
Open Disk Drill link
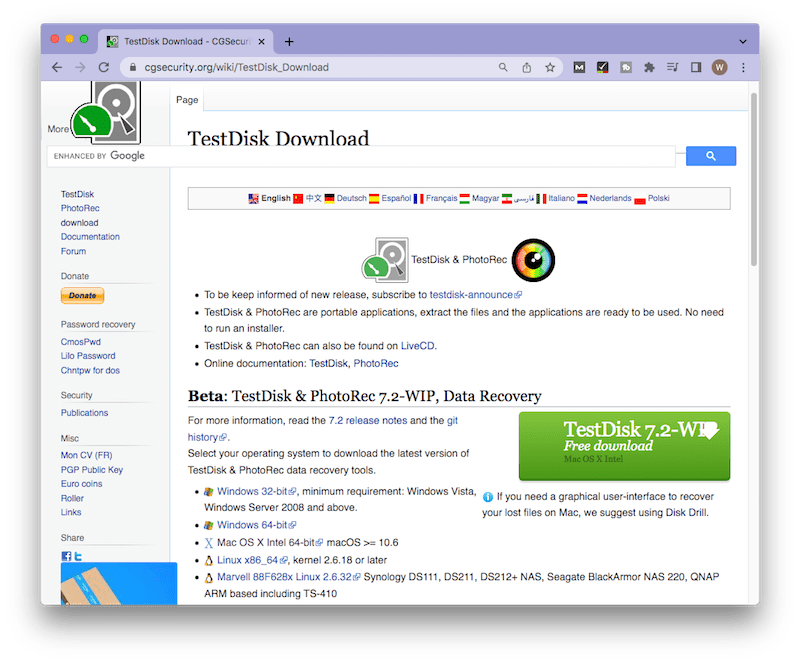686,512
